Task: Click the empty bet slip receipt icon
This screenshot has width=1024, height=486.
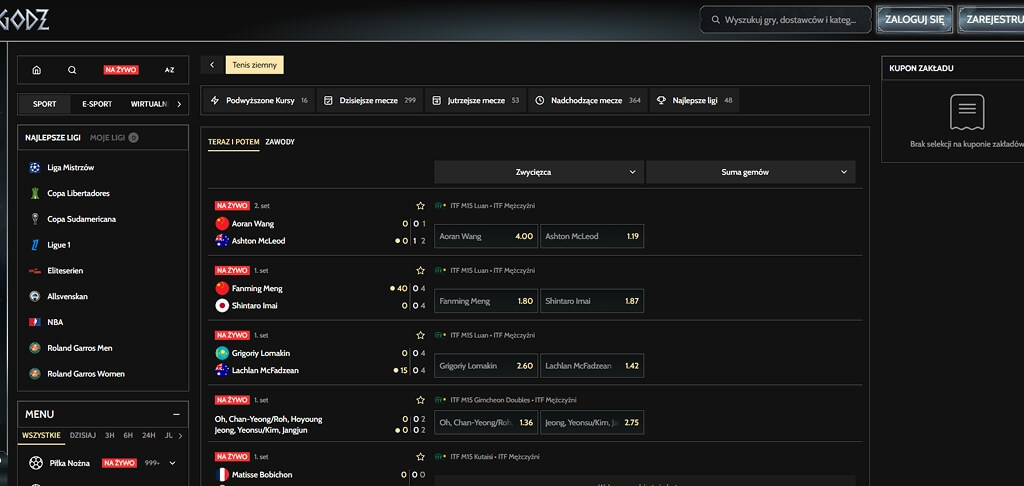Action: [967, 112]
